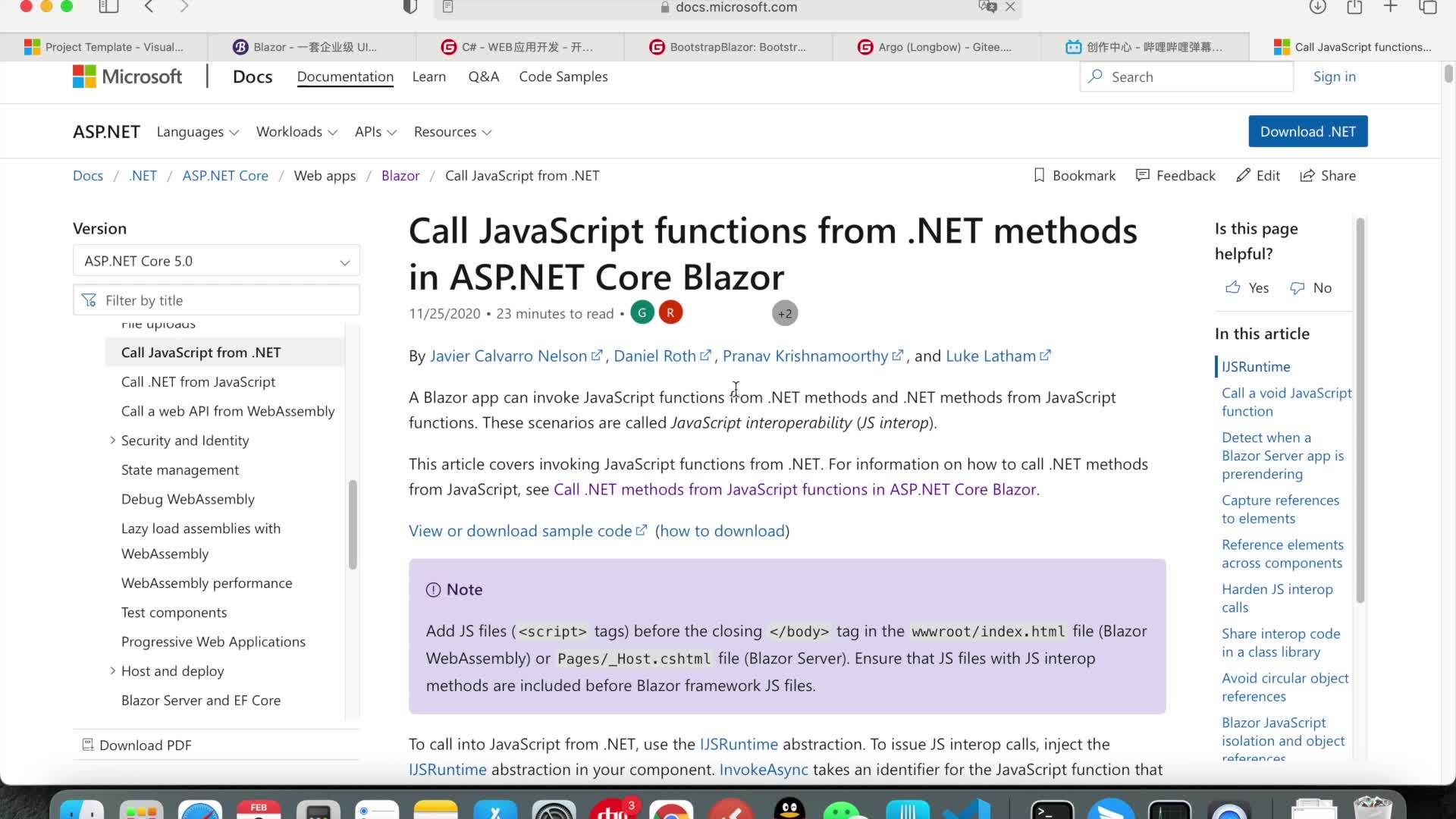Open Feedback for this article
The width and height of the screenshot is (1456, 819).
(1175, 175)
